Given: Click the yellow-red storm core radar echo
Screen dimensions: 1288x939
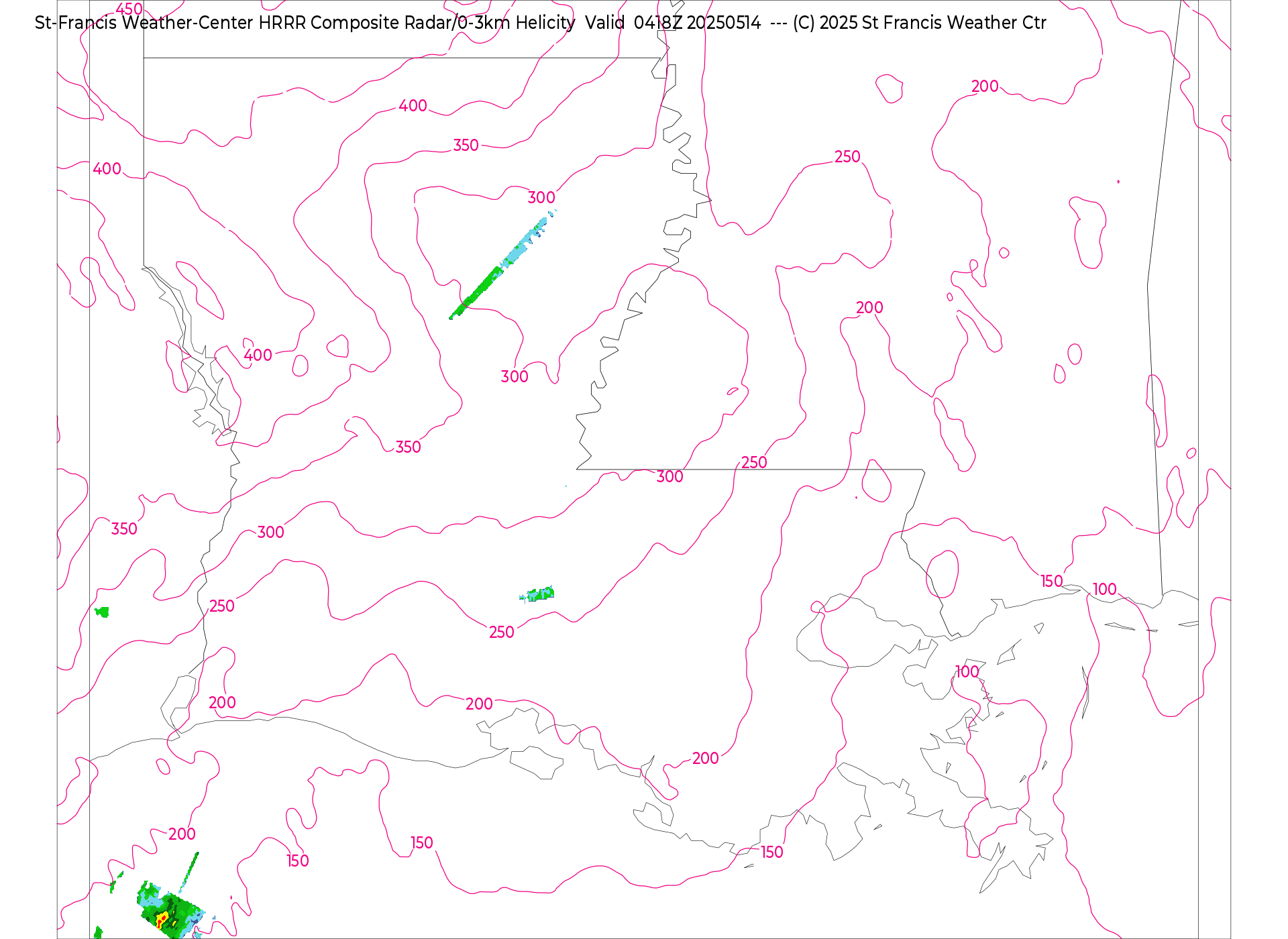Looking at the screenshot, I should click(163, 918).
